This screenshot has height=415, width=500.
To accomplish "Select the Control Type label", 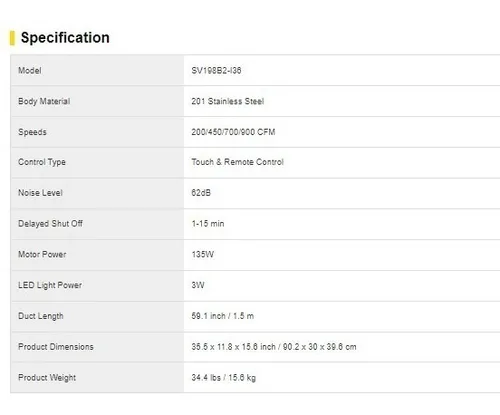I will (x=42, y=162).
